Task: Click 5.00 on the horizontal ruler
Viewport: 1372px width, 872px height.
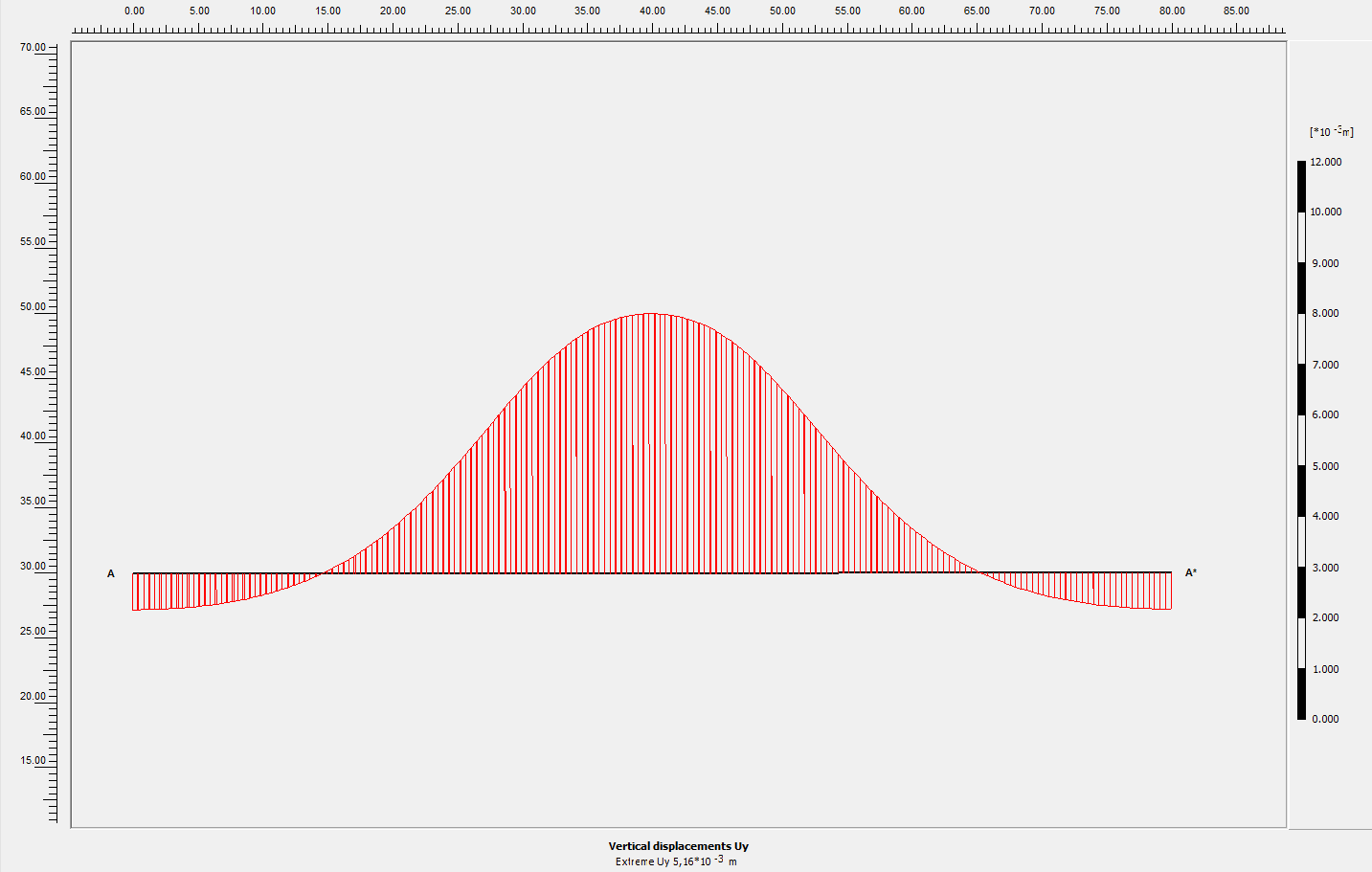Action: click(199, 11)
